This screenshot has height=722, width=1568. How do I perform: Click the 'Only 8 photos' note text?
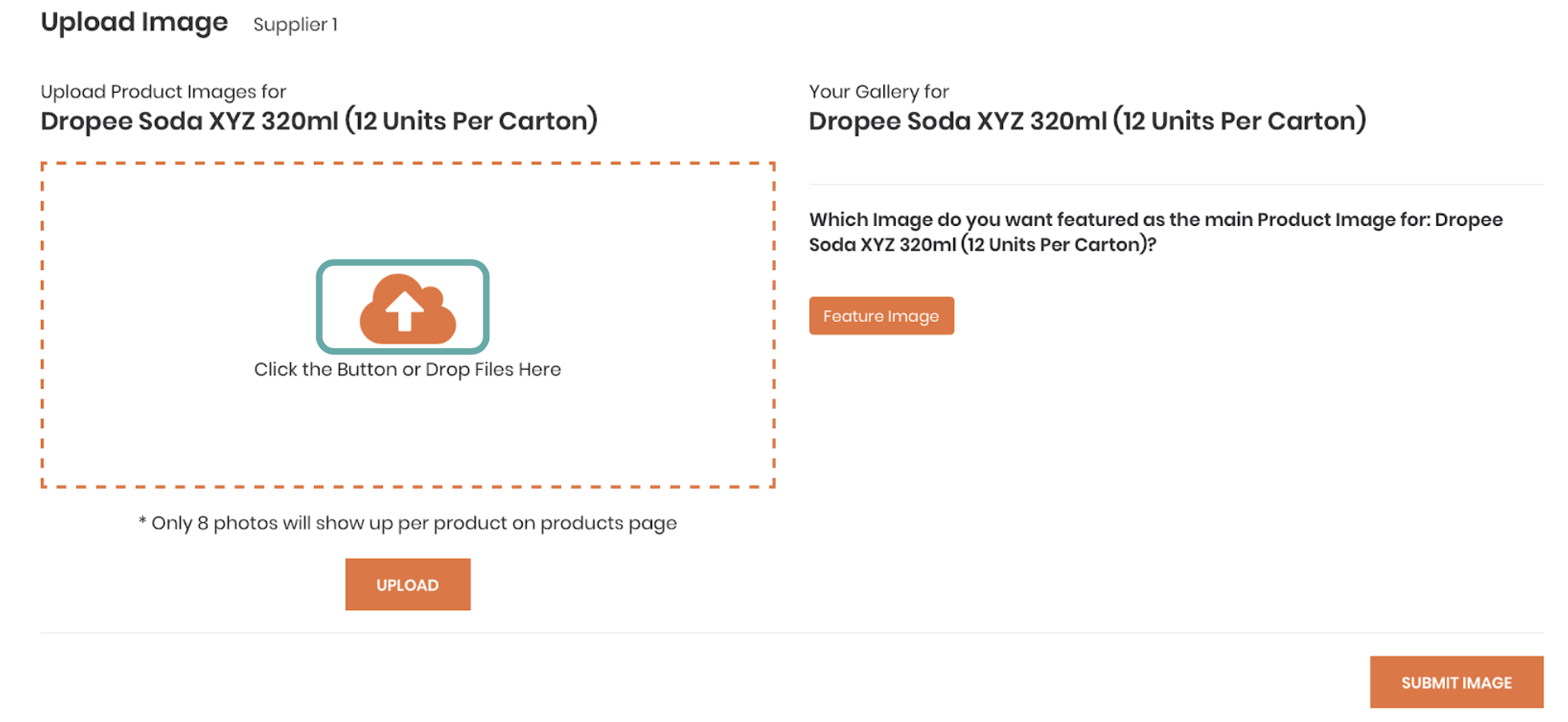408,523
